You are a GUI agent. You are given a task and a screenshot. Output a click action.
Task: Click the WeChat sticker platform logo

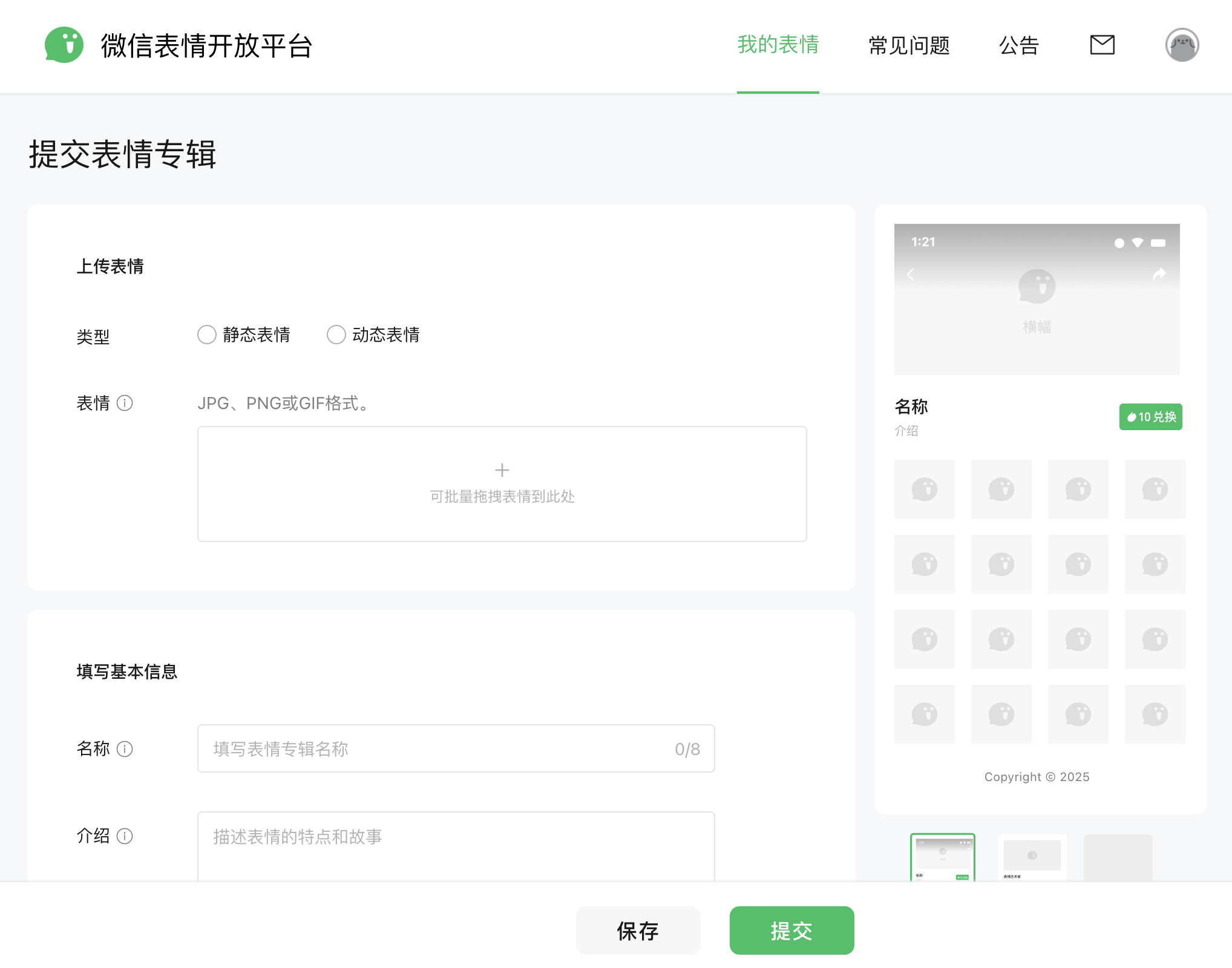64,45
